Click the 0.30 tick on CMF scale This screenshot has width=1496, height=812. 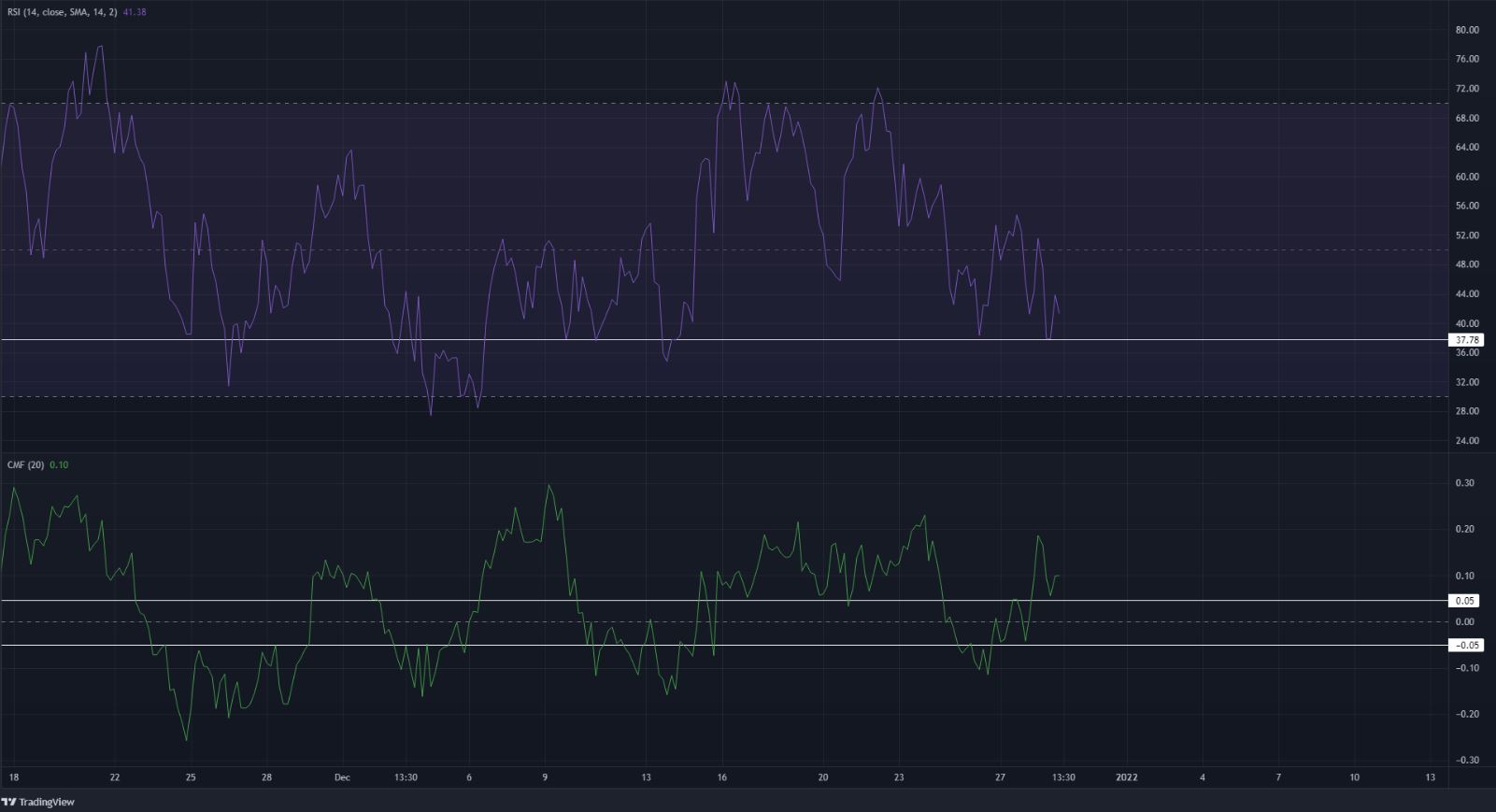pos(1467,483)
